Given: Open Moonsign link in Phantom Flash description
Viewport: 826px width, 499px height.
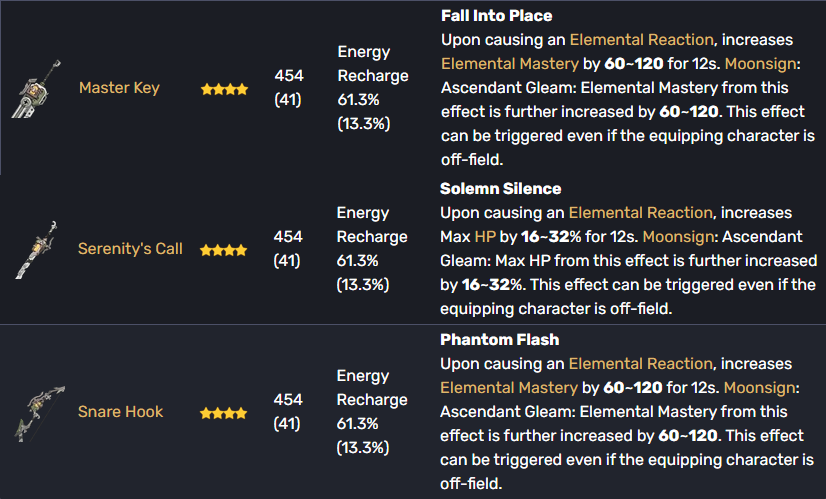Looking at the screenshot, I should click(758, 388).
